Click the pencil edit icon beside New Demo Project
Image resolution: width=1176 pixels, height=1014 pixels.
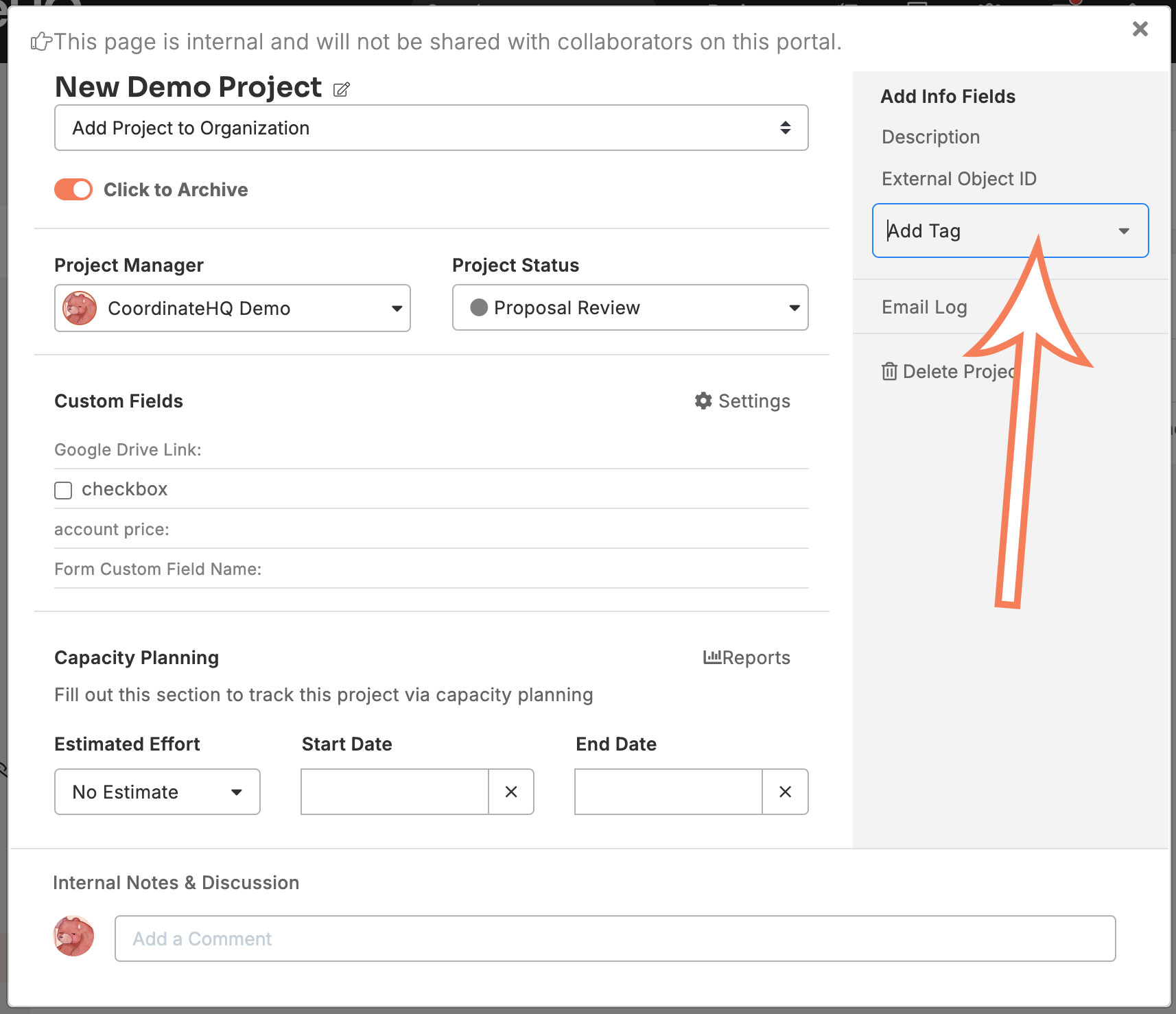point(342,89)
